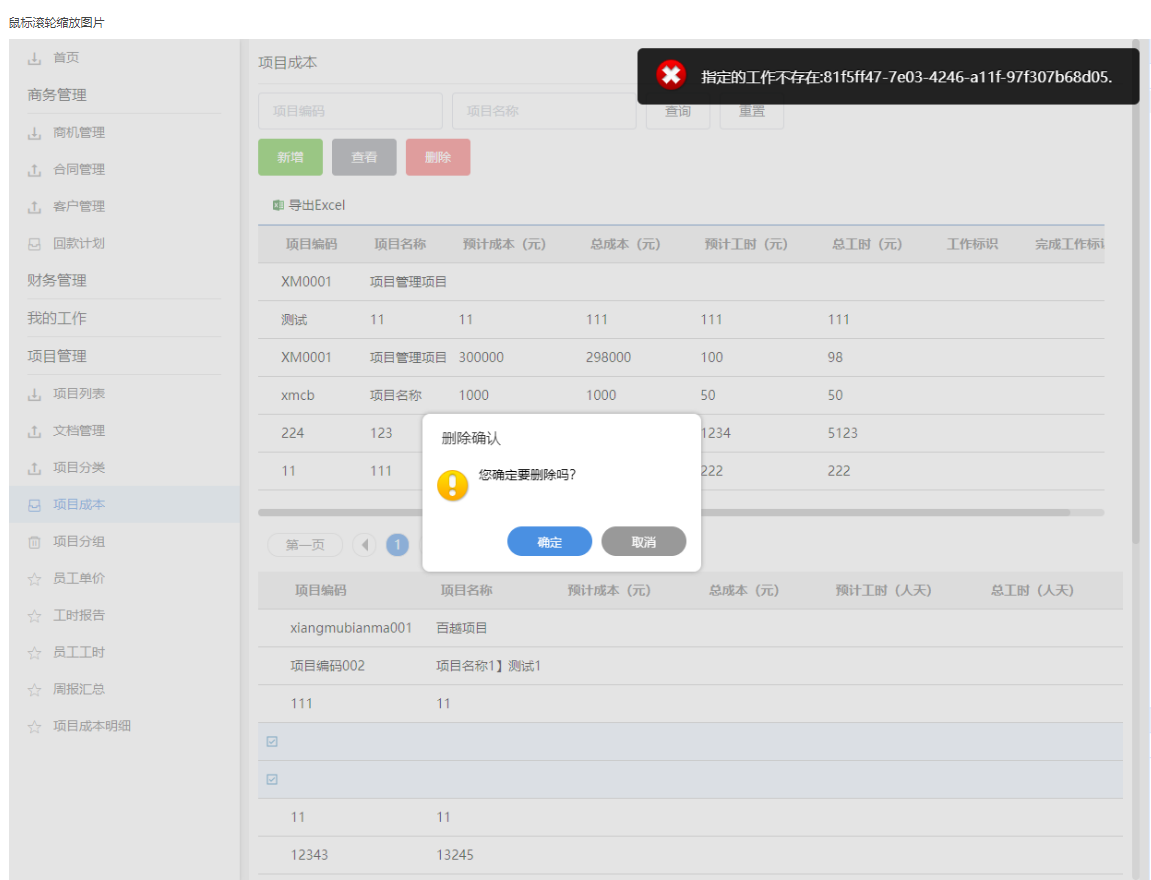1151x880 pixels.
Task: Click the icon beside 项目分类
Action: point(34,468)
